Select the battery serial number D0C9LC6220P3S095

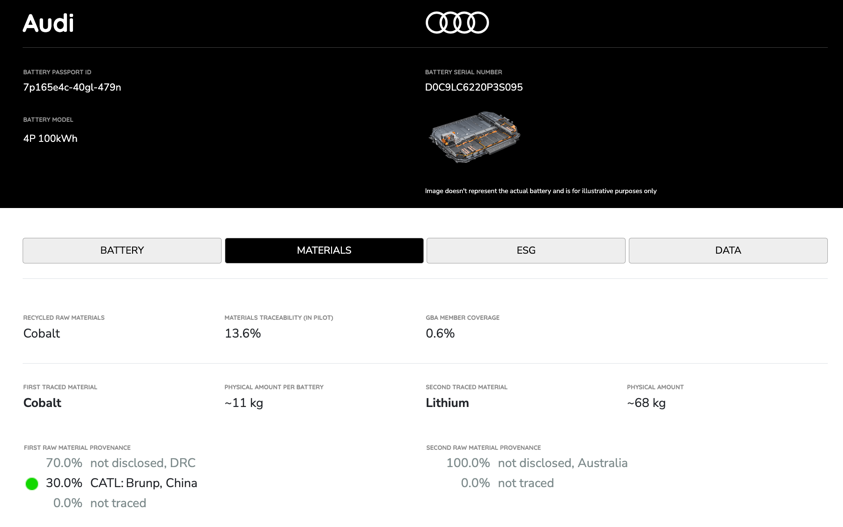(474, 88)
